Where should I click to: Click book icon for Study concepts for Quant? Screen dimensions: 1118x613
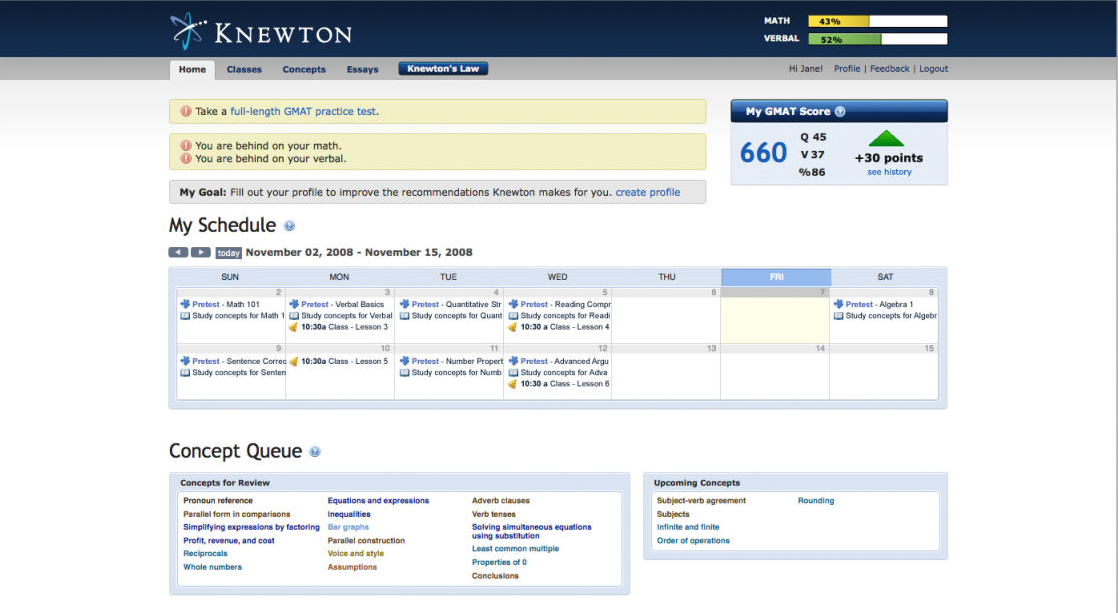click(404, 316)
